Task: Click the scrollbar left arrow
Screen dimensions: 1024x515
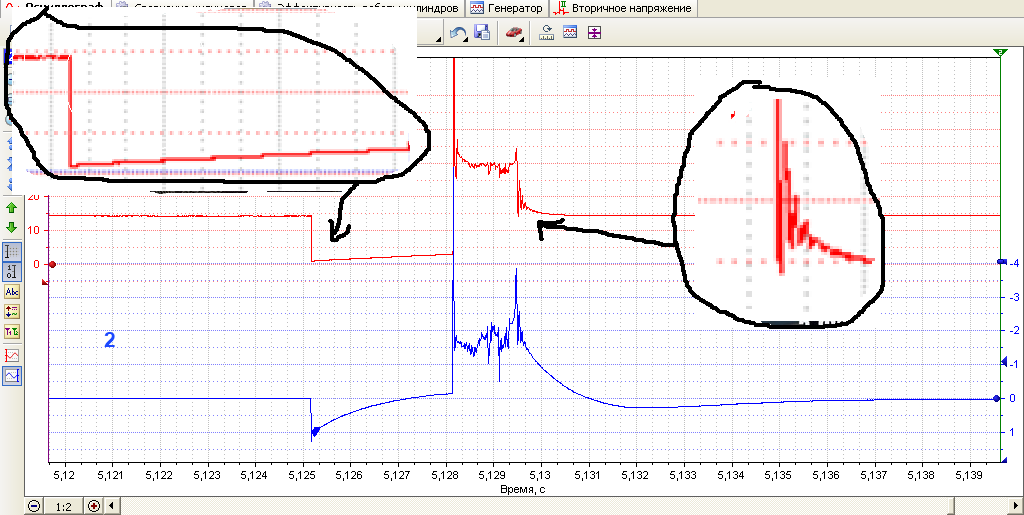Action: click(x=111, y=506)
